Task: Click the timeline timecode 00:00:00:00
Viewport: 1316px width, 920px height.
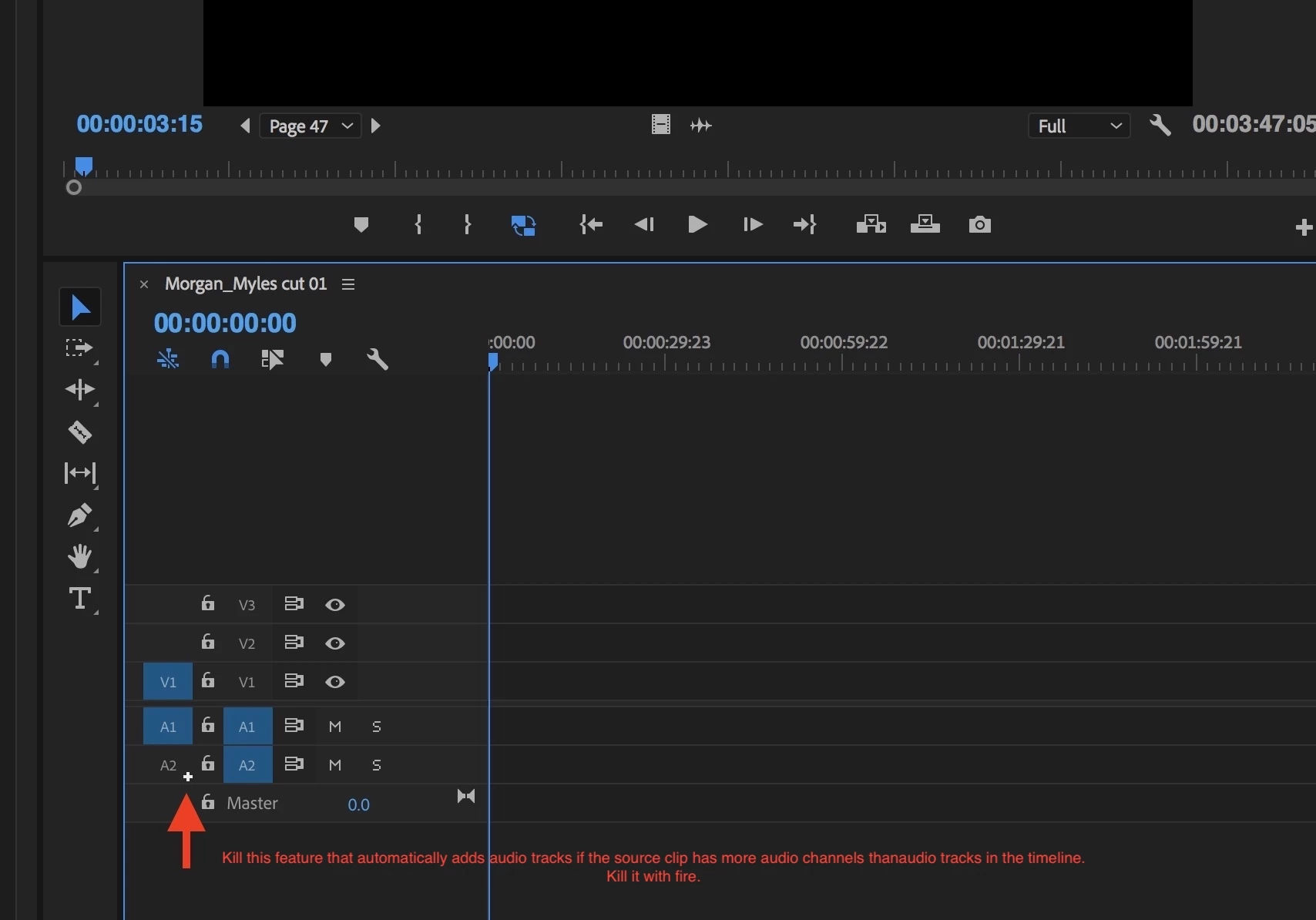Action: 225,323
